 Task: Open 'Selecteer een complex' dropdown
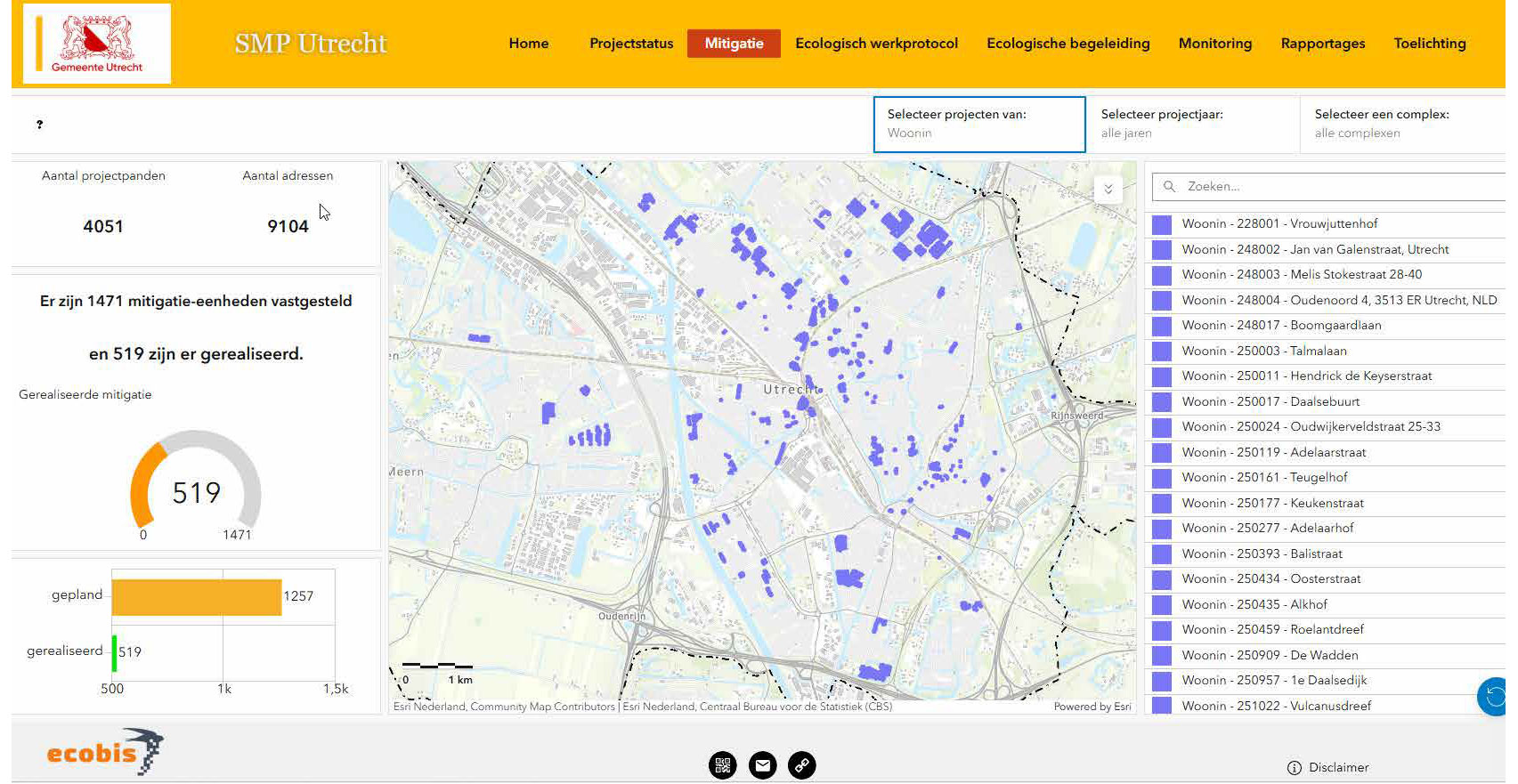[1404, 124]
